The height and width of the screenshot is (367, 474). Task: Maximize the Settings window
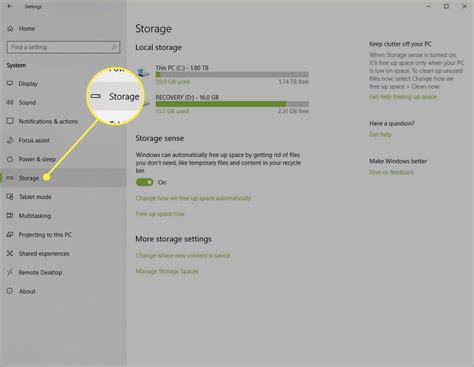click(x=446, y=6)
